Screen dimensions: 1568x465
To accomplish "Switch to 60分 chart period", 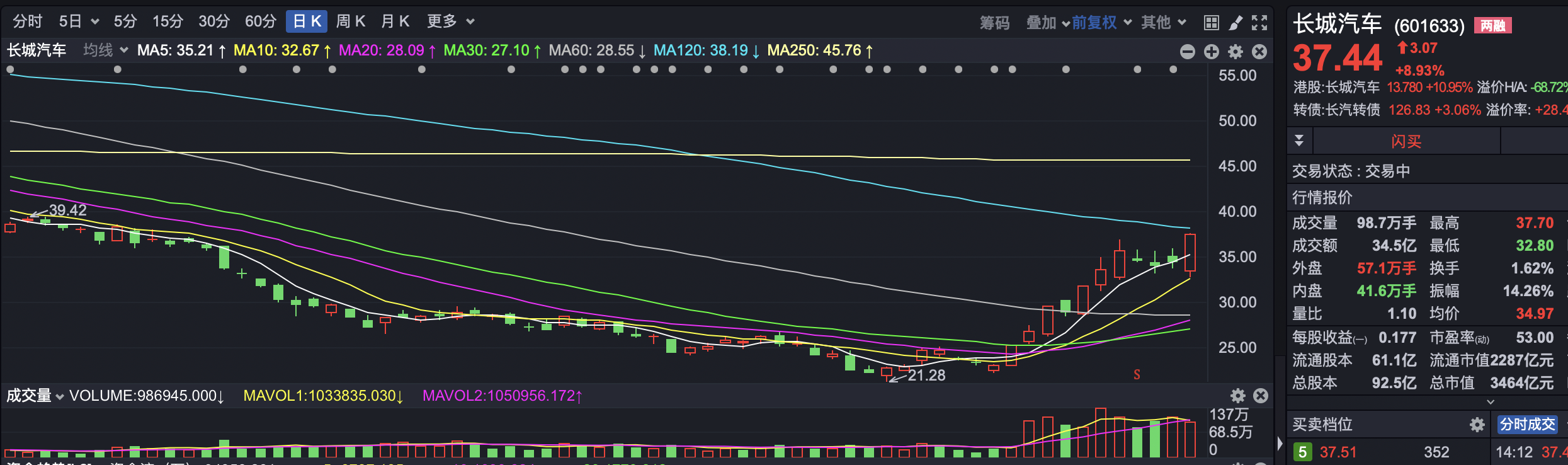I will click(x=261, y=21).
